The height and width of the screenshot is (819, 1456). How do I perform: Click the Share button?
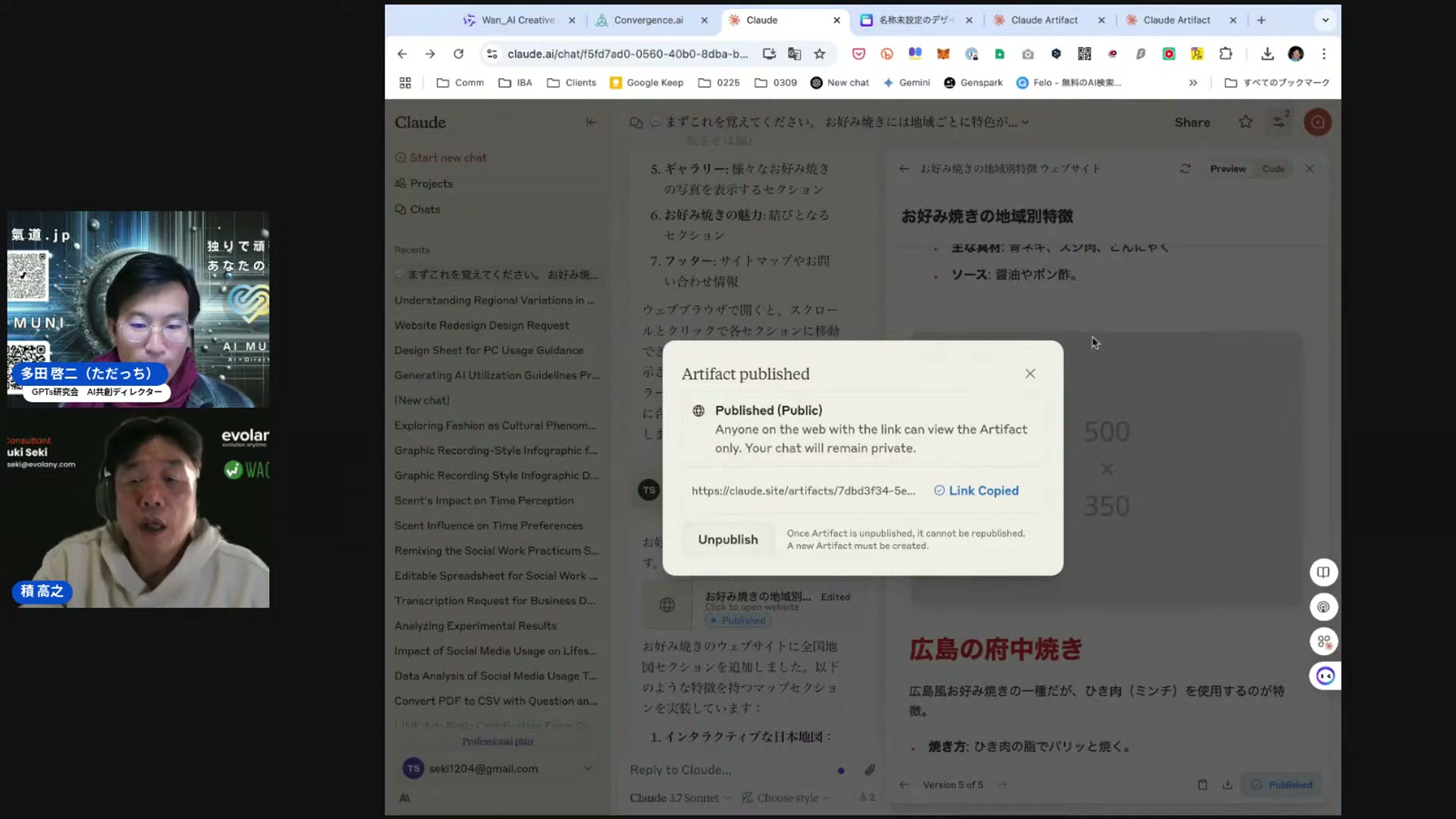click(x=1192, y=122)
